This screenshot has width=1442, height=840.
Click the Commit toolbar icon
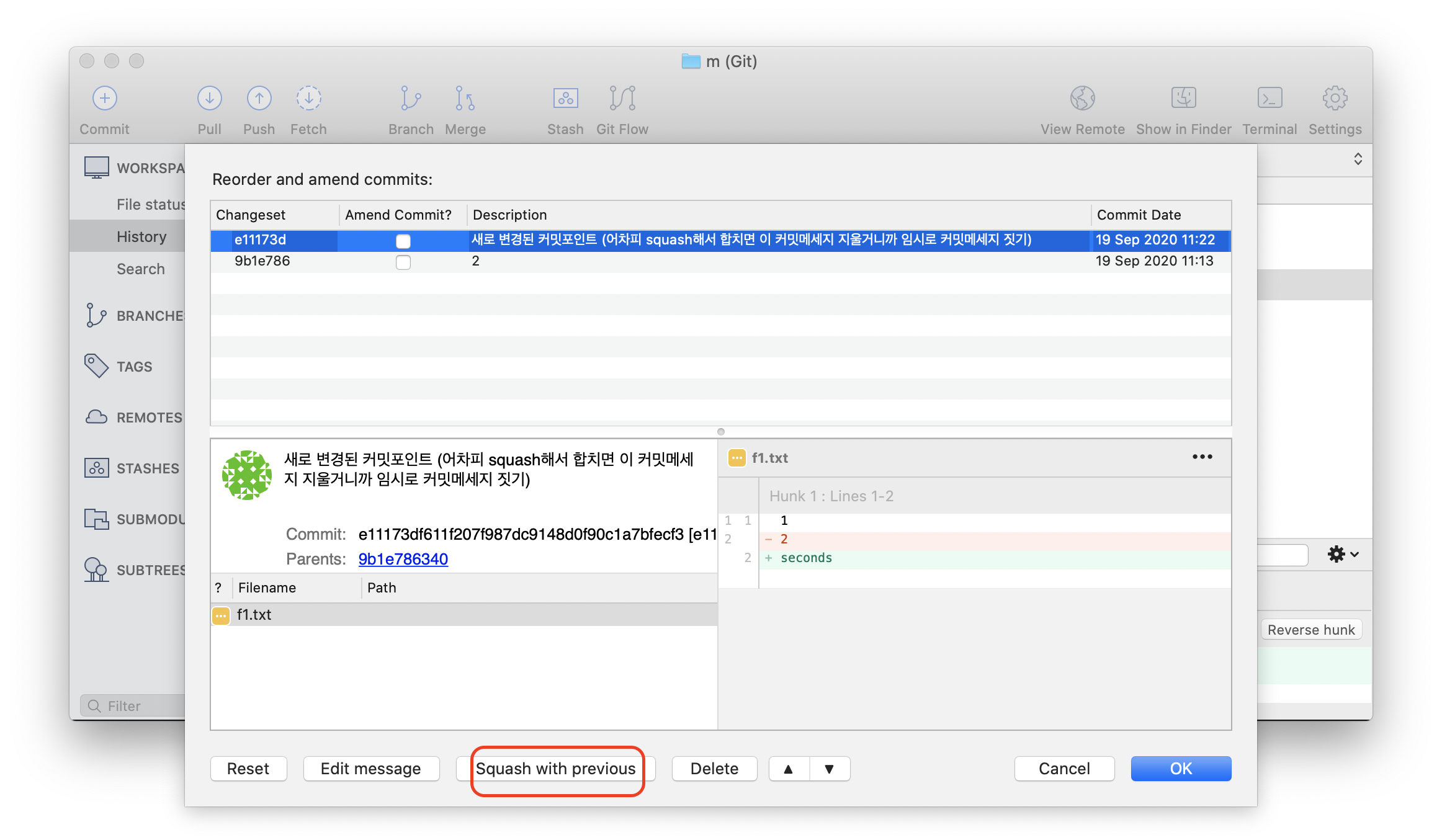(104, 98)
